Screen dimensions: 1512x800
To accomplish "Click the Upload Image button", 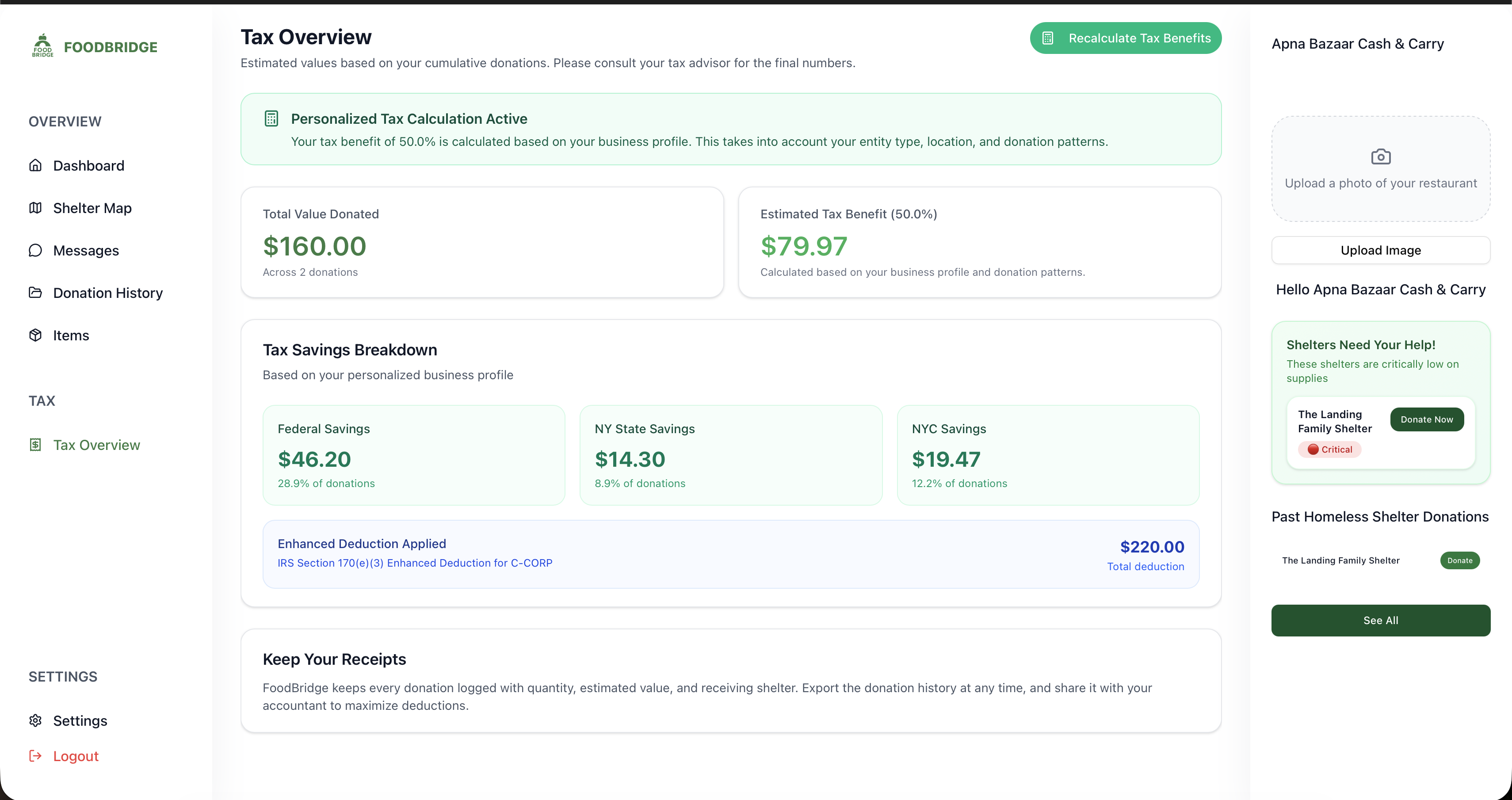I will (x=1381, y=250).
